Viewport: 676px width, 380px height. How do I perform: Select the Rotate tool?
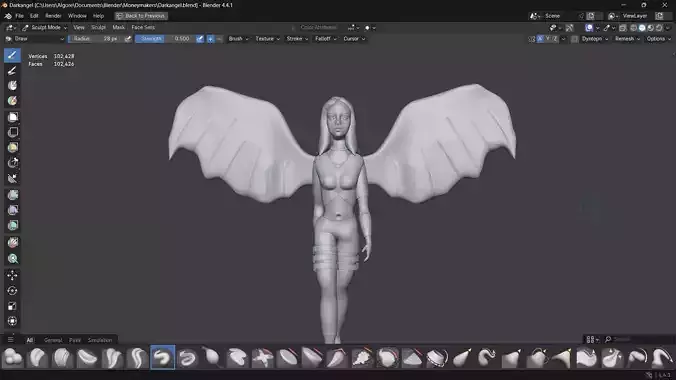coord(12,291)
